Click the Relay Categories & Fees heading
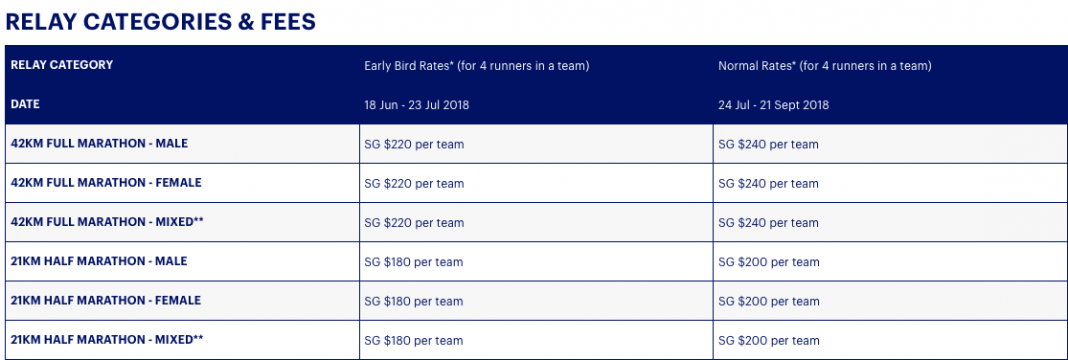1068x360 pixels. pos(161,22)
